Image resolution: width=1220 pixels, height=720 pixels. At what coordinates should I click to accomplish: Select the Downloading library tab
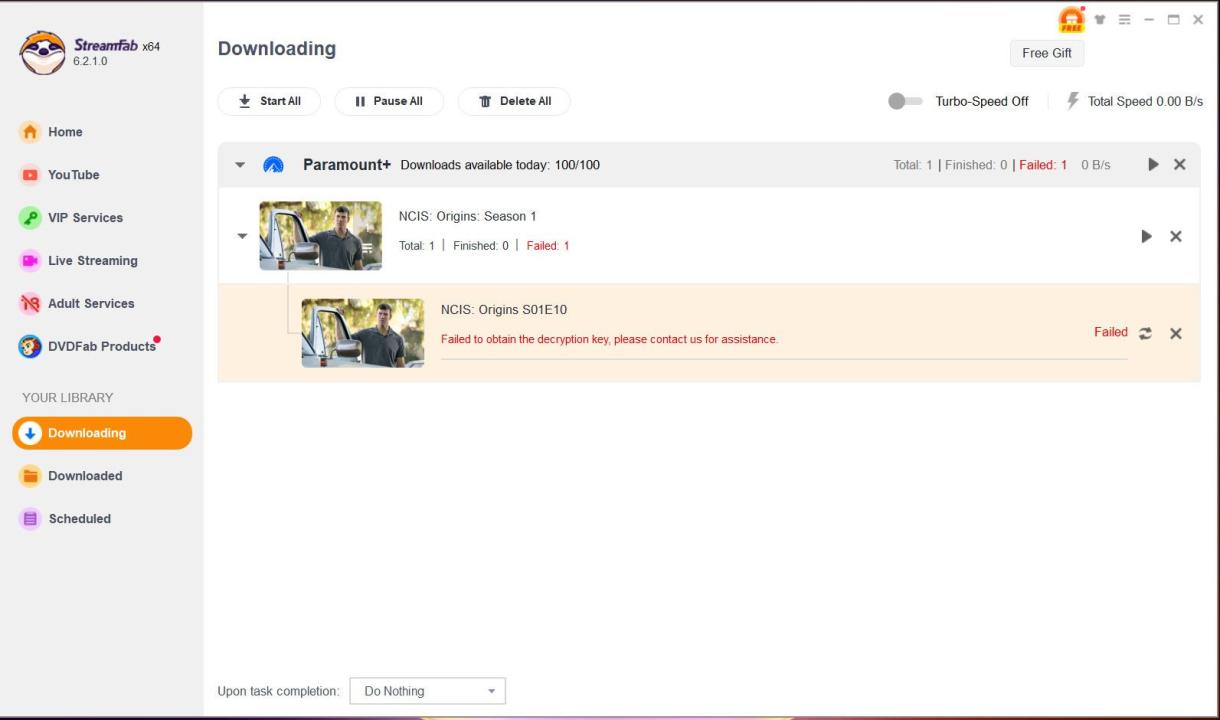point(102,433)
